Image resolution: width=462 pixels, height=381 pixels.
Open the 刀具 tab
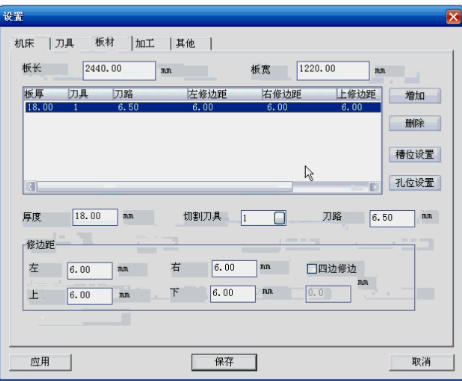(x=65, y=43)
